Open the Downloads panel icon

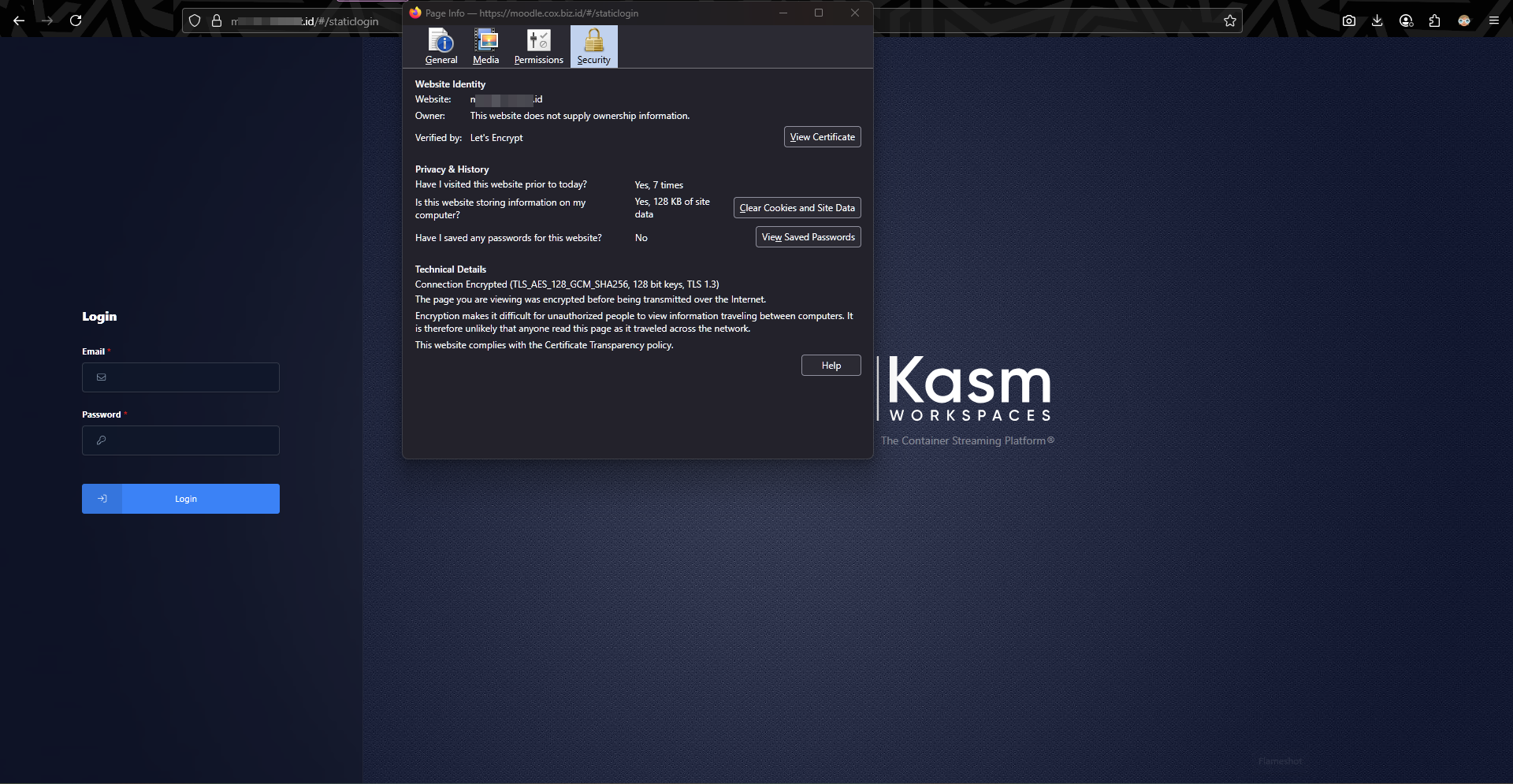(x=1377, y=21)
